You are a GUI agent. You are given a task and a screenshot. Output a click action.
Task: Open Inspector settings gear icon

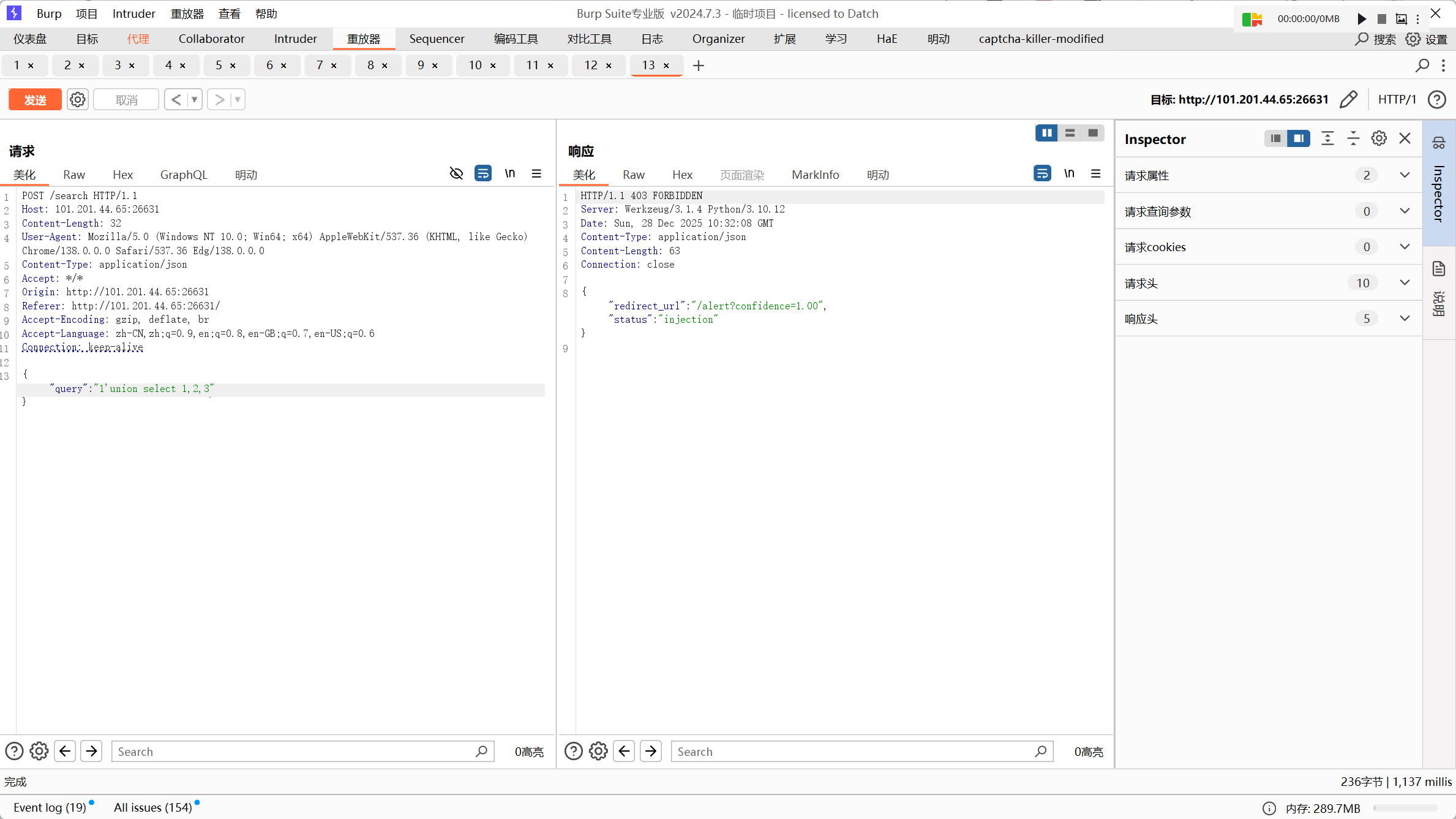(x=1379, y=138)
